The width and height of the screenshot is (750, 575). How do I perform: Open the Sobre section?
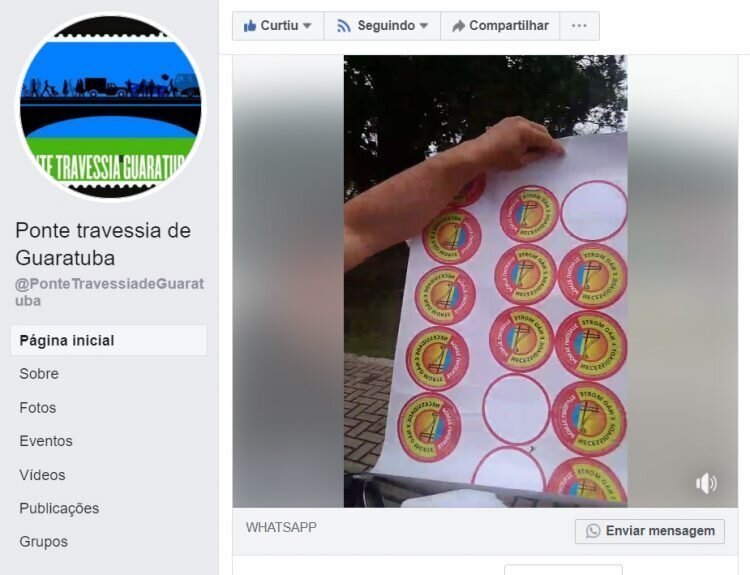[x=39, y=374]
